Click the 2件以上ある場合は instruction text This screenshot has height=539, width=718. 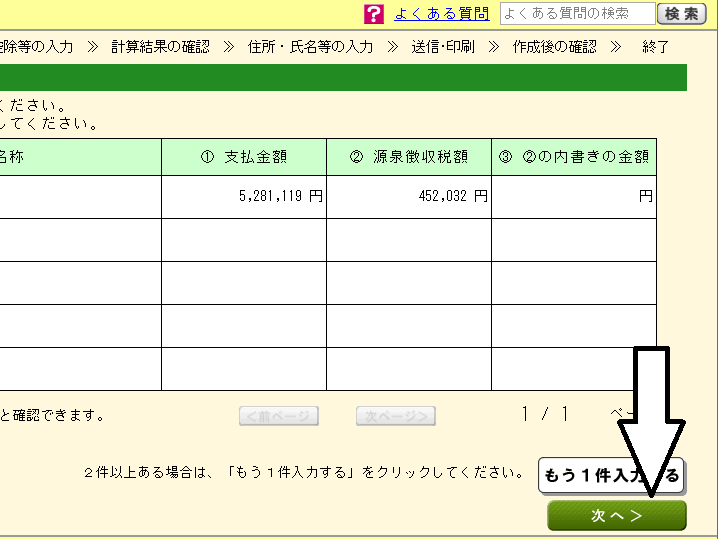[x=304, y=473]
